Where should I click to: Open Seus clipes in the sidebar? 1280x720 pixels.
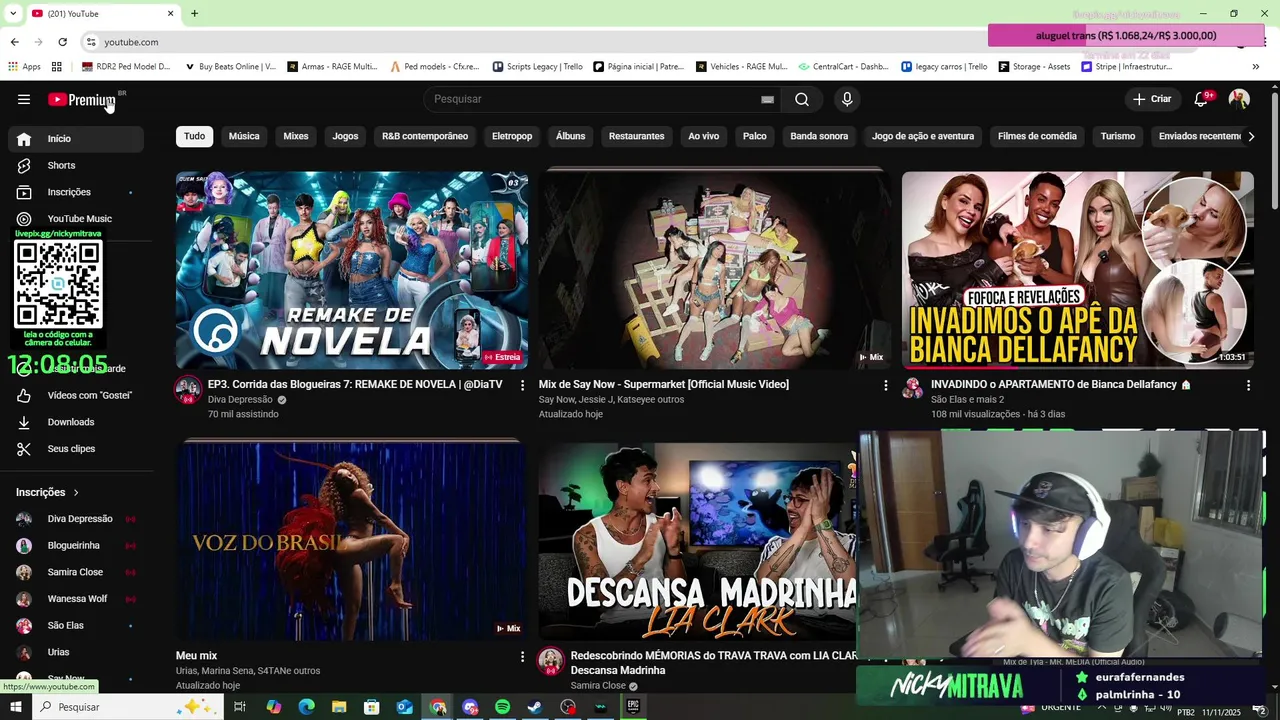click(x=76, y=449)
